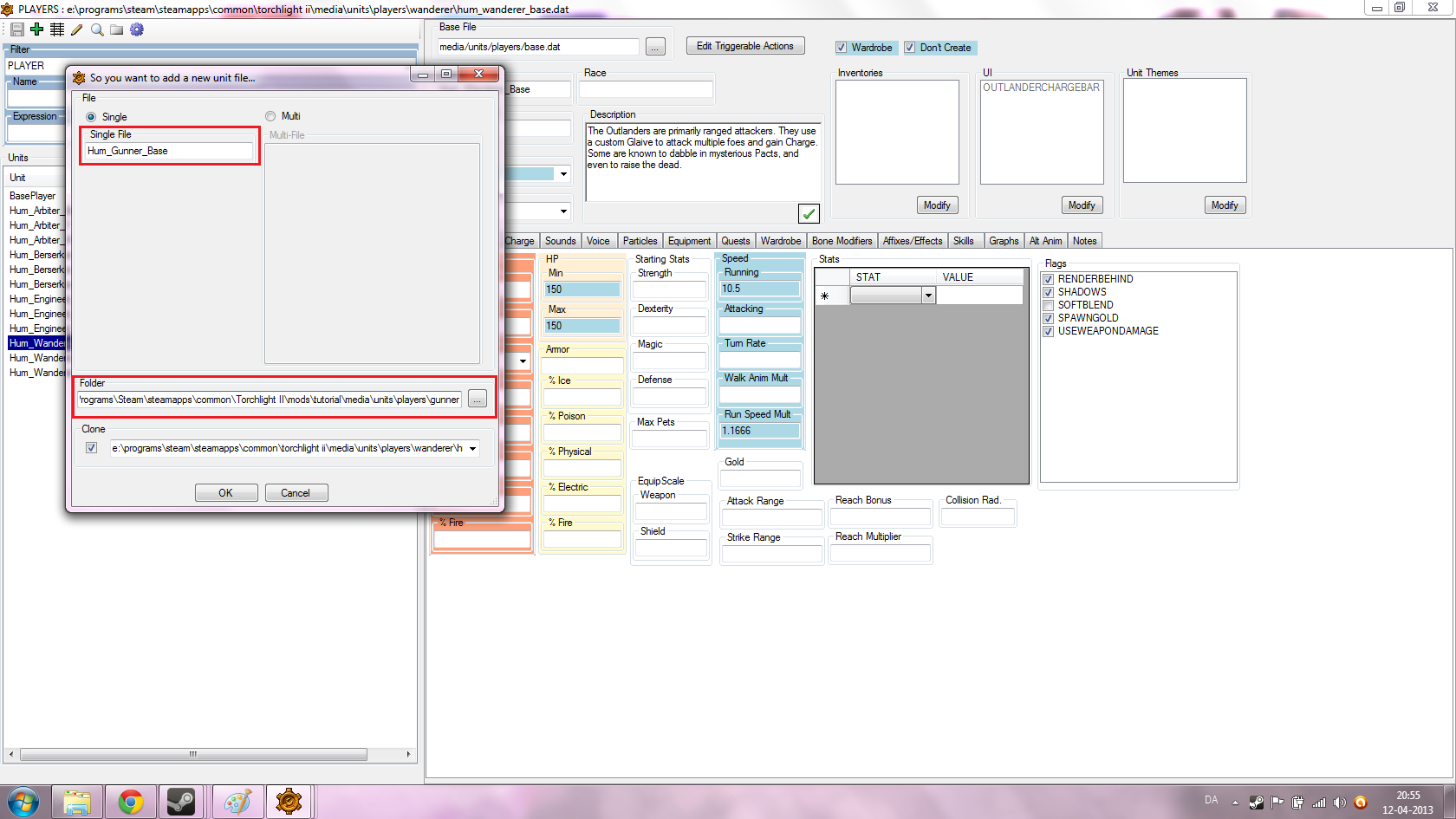Click the green plus add-unit icon
This screenshot has height=819, width=1456.
click(x=36, y=29)
